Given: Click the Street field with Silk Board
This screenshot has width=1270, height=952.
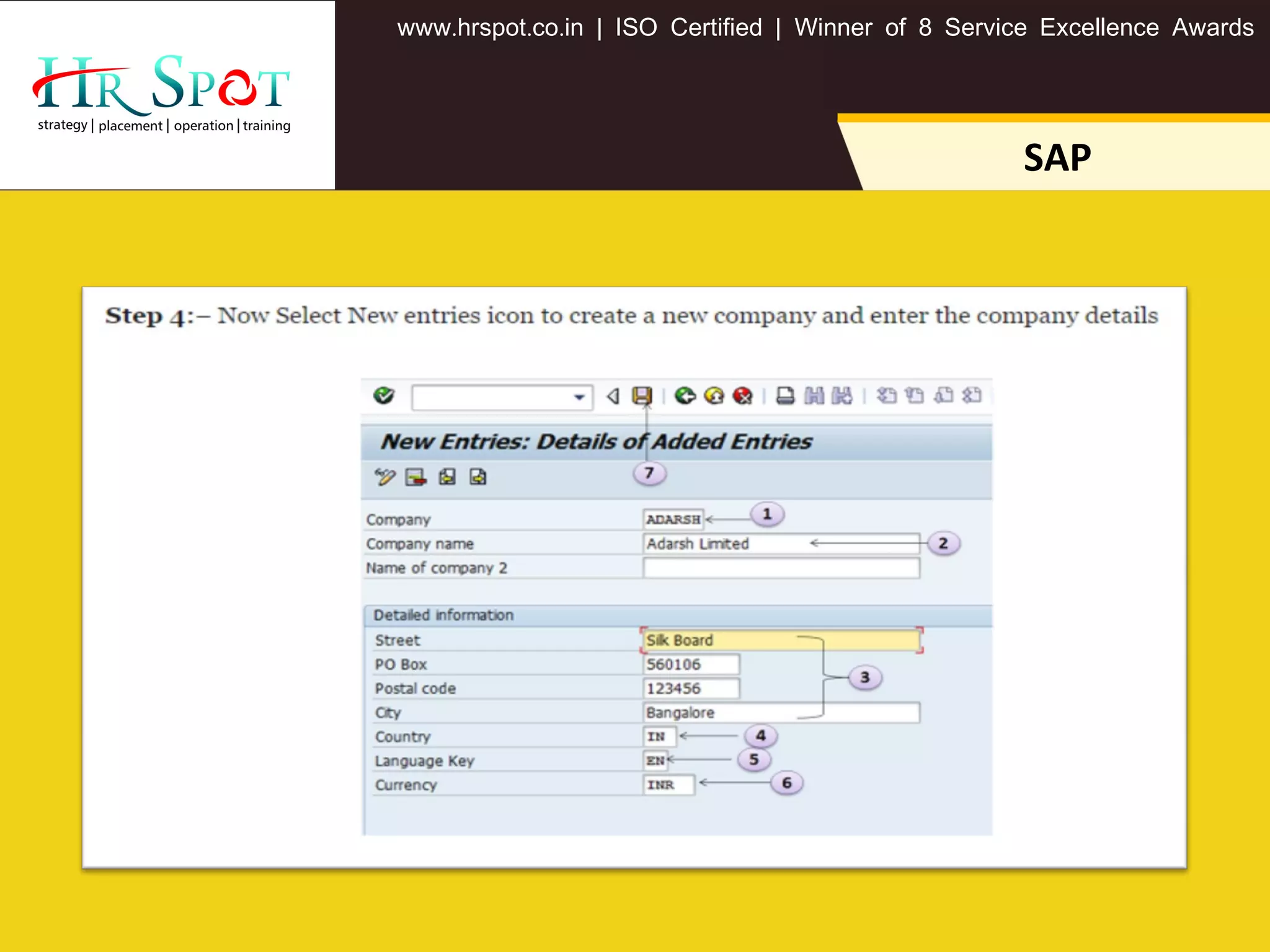Looking at the screenshot, I should (781, 640).
